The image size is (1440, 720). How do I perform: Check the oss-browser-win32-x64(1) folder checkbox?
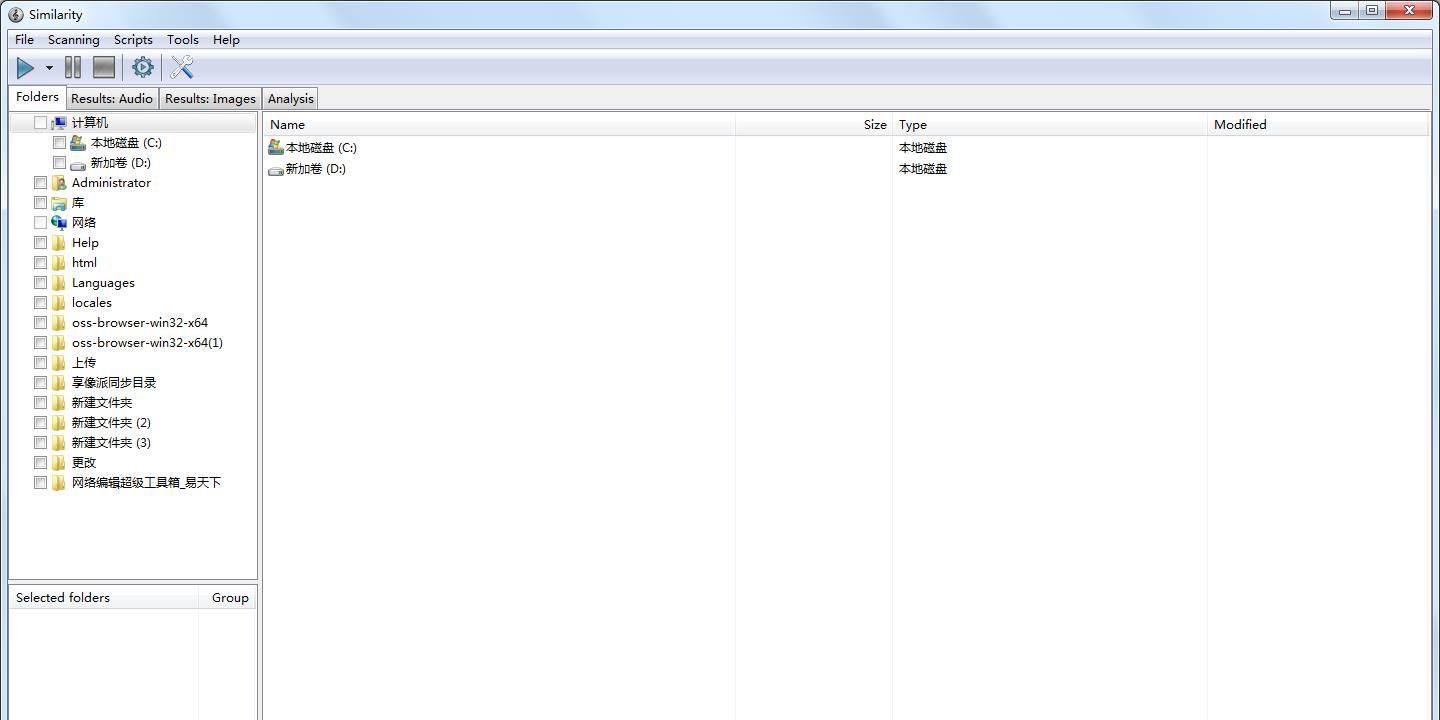coord(40,343)
